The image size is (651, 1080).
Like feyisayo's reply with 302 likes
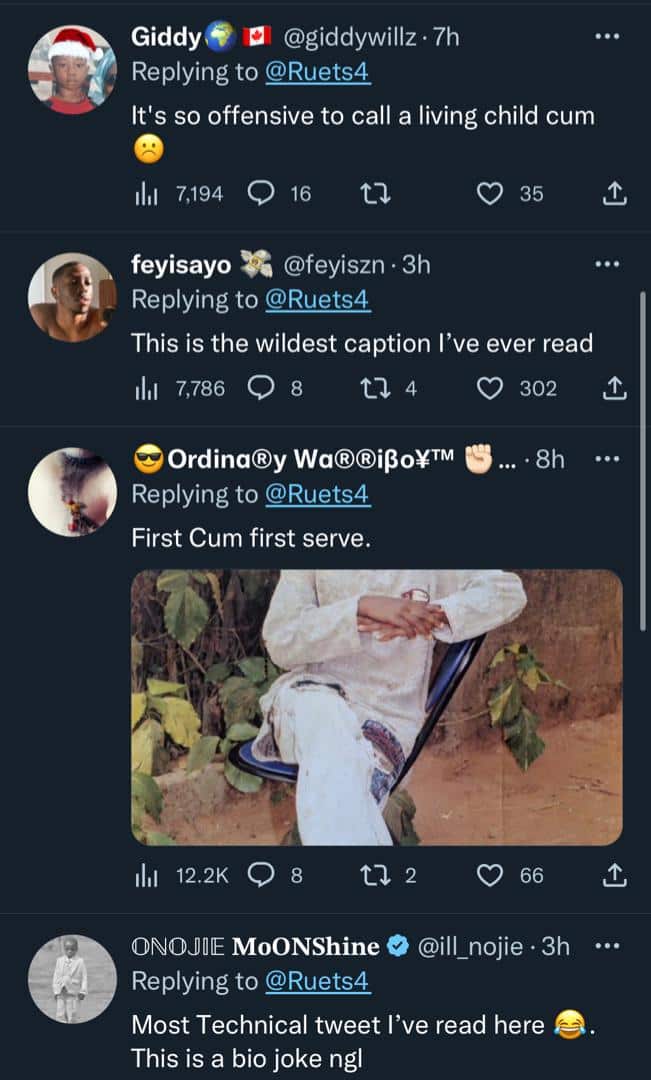tap(489, 388)
